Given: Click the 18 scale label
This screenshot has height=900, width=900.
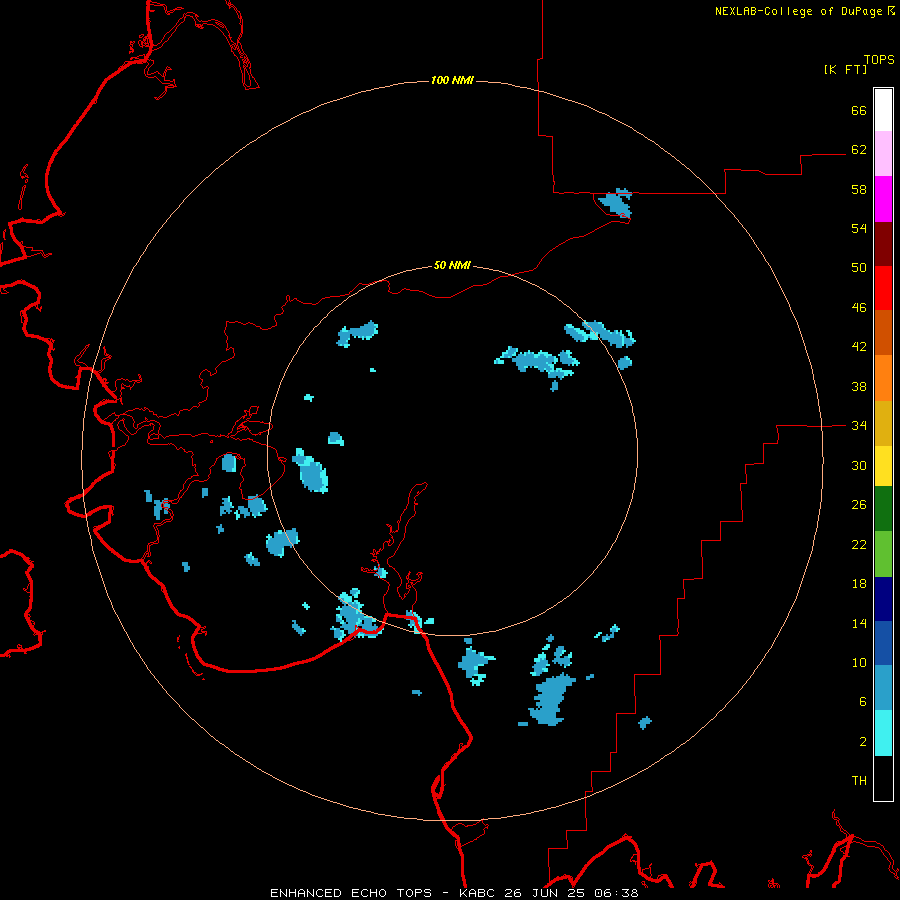Looking at the screenshot, I should [859, 584].
